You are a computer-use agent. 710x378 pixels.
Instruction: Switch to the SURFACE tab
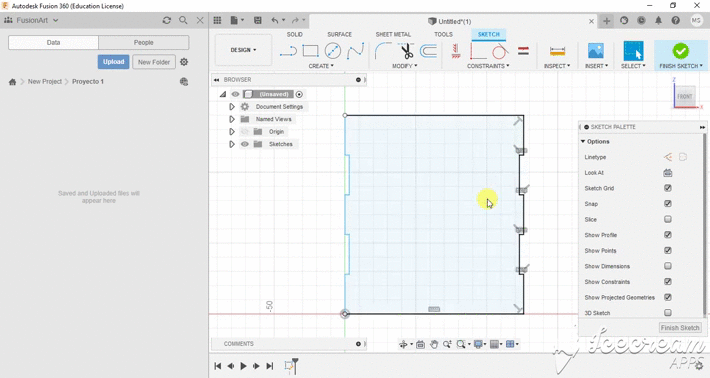340,34
